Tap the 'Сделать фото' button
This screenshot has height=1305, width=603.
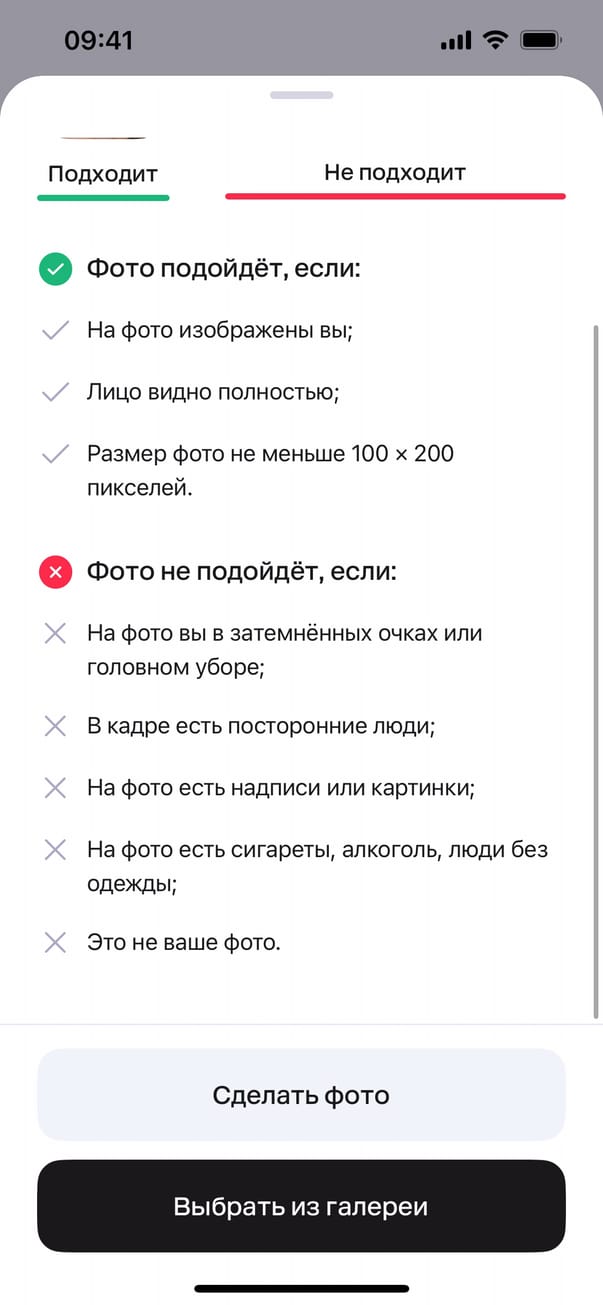(301, 1095)
